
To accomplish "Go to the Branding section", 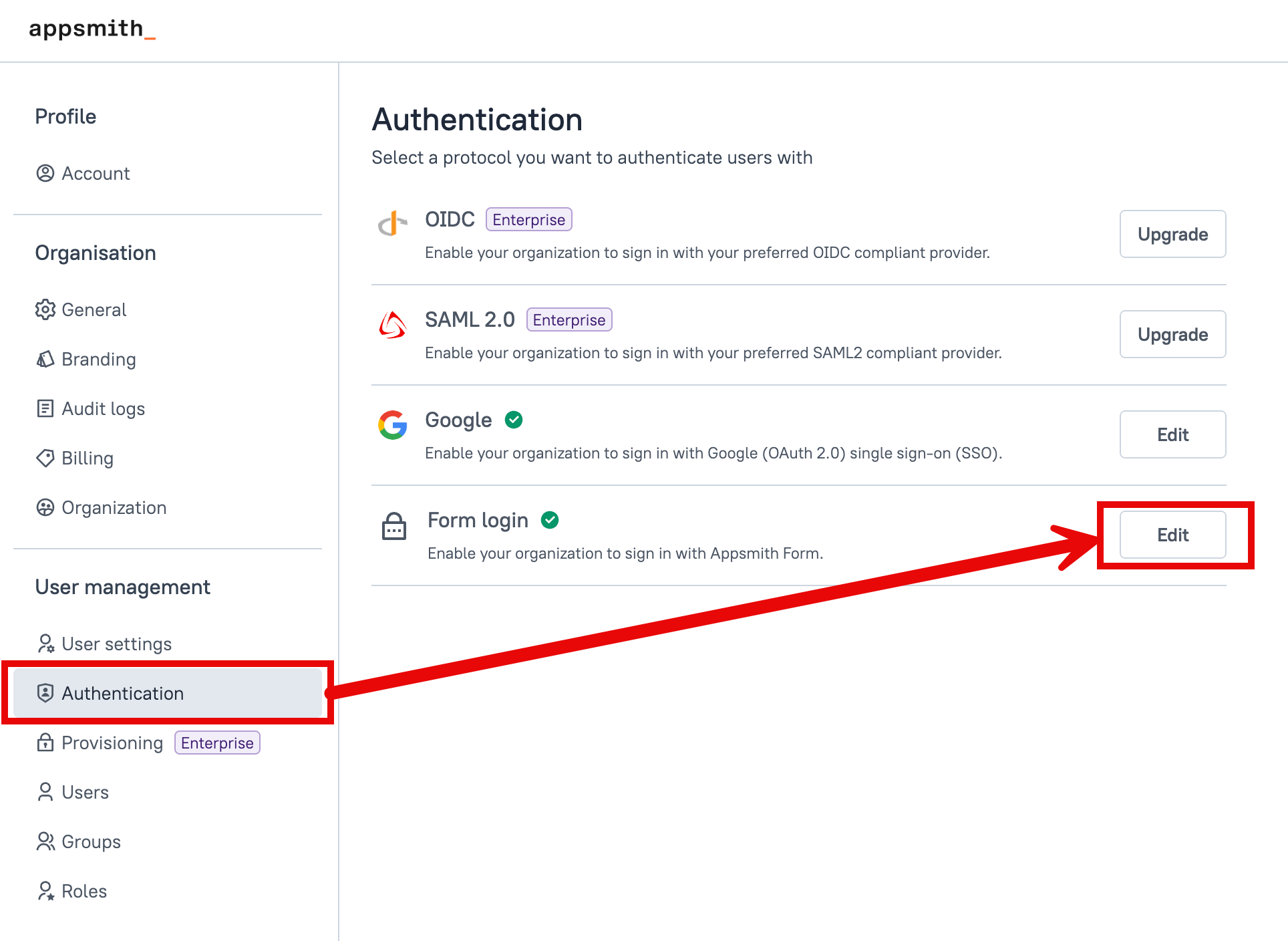I will point(168,359).
